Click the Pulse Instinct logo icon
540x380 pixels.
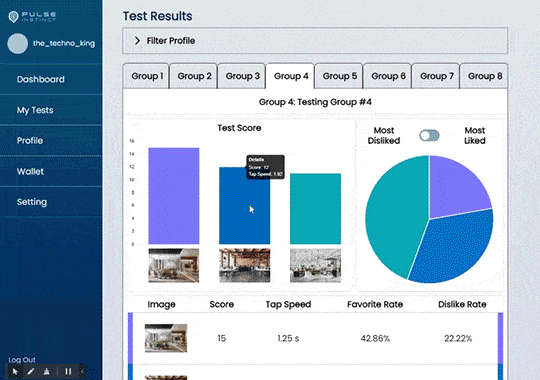click(x=13, y=17)
